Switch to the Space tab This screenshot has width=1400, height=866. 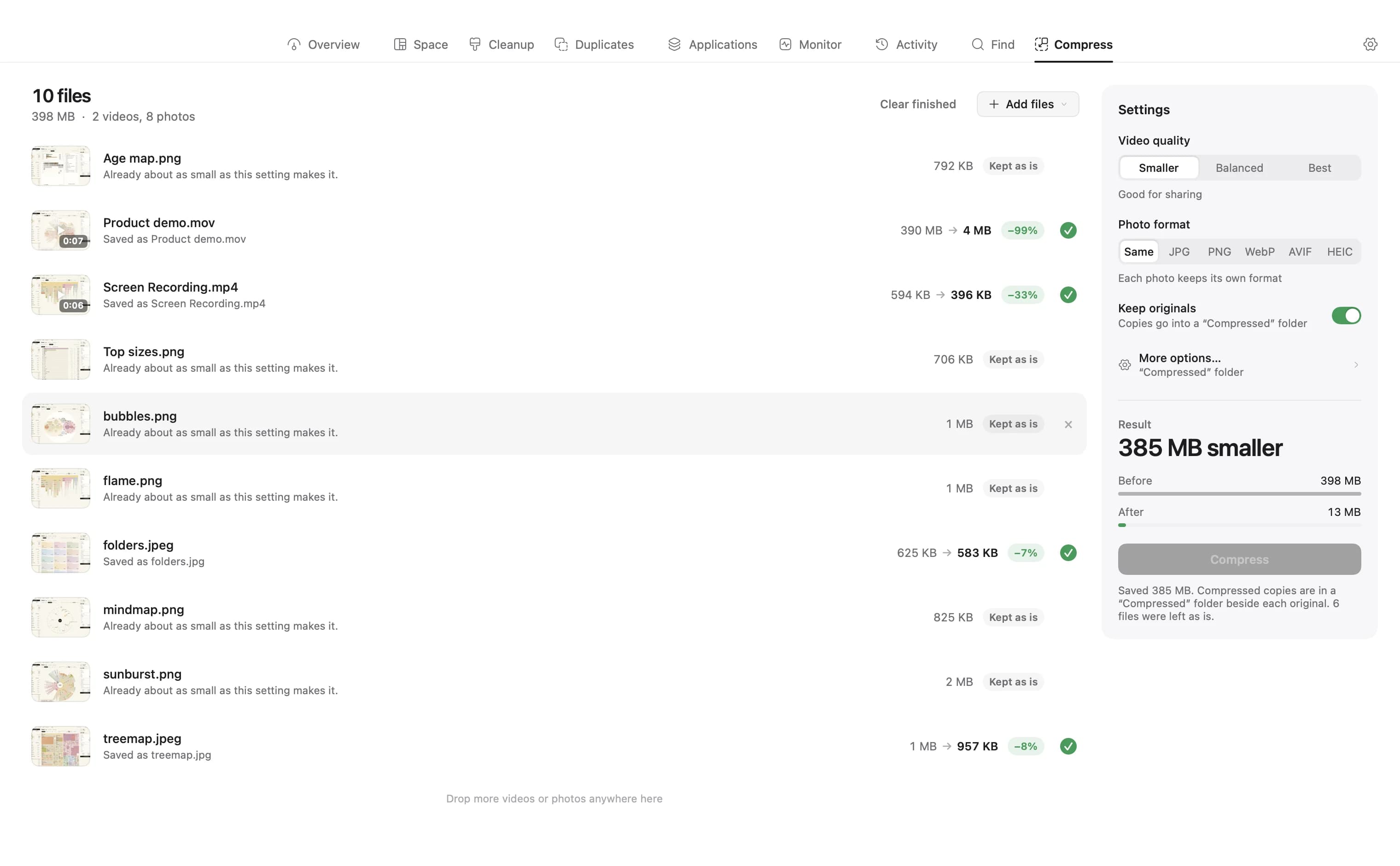421,44
